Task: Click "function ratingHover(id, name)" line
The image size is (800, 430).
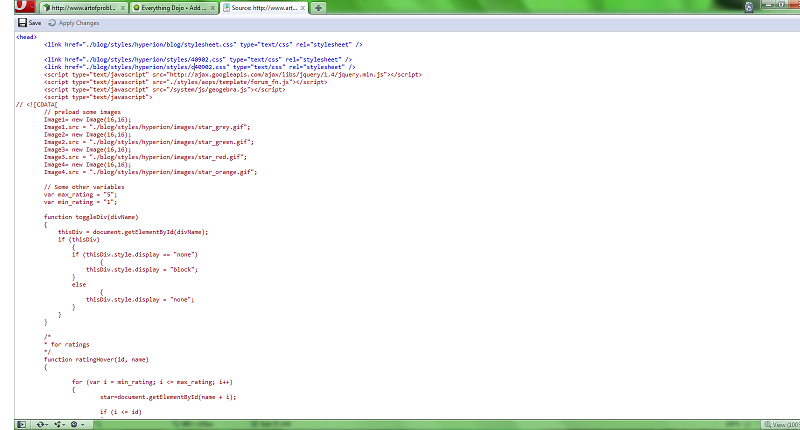Action: tap(96, 360)
